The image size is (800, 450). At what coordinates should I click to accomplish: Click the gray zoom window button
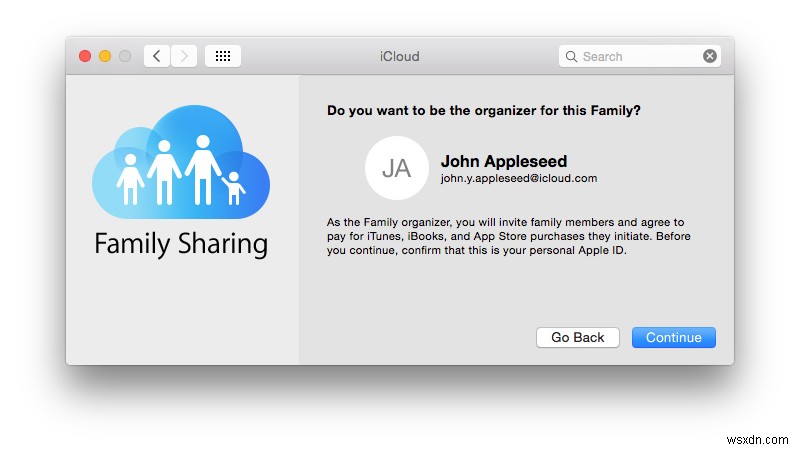125,56
